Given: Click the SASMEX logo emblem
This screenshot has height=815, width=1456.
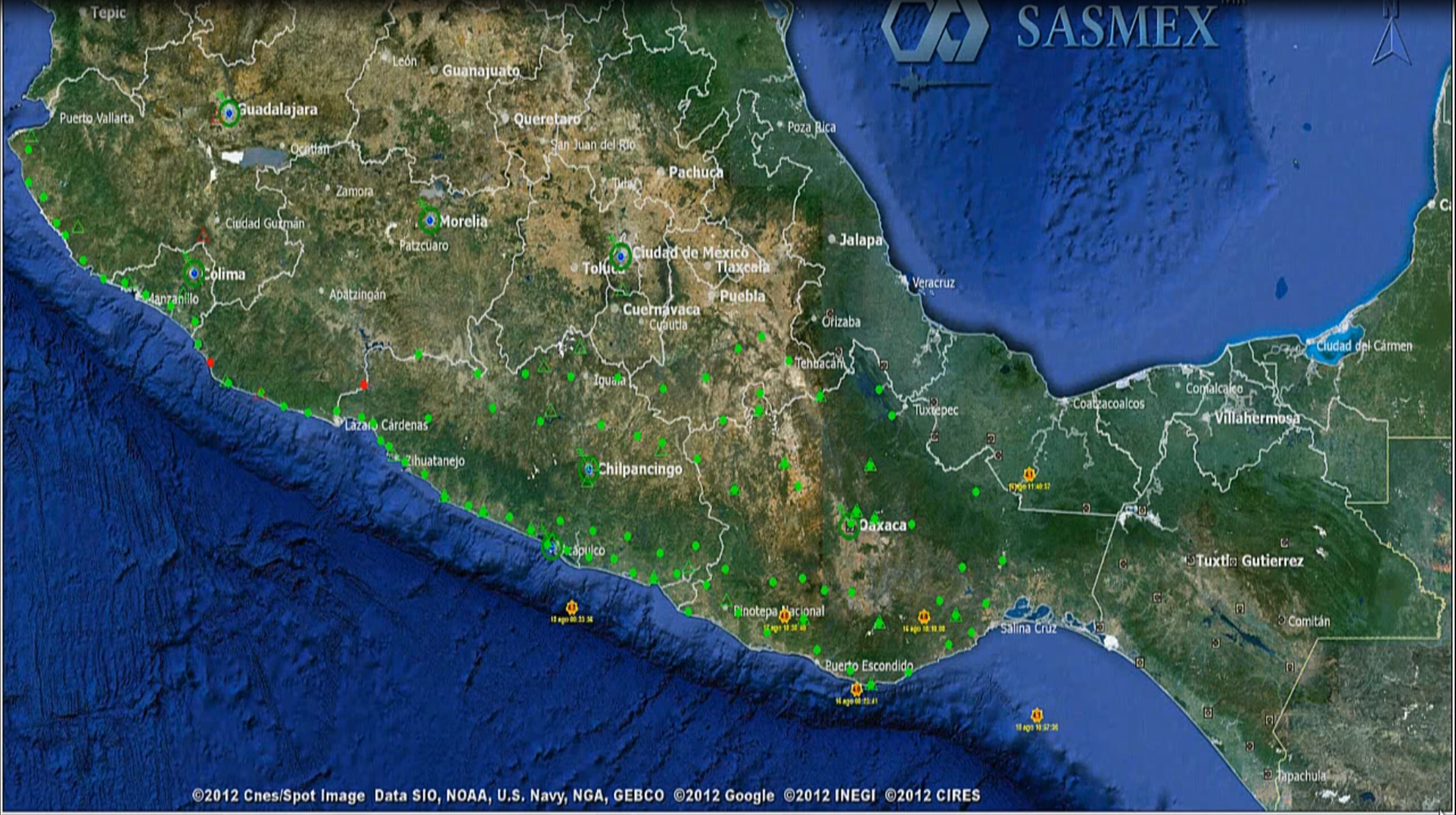Looking at the screenshot, I should point(935,29).
